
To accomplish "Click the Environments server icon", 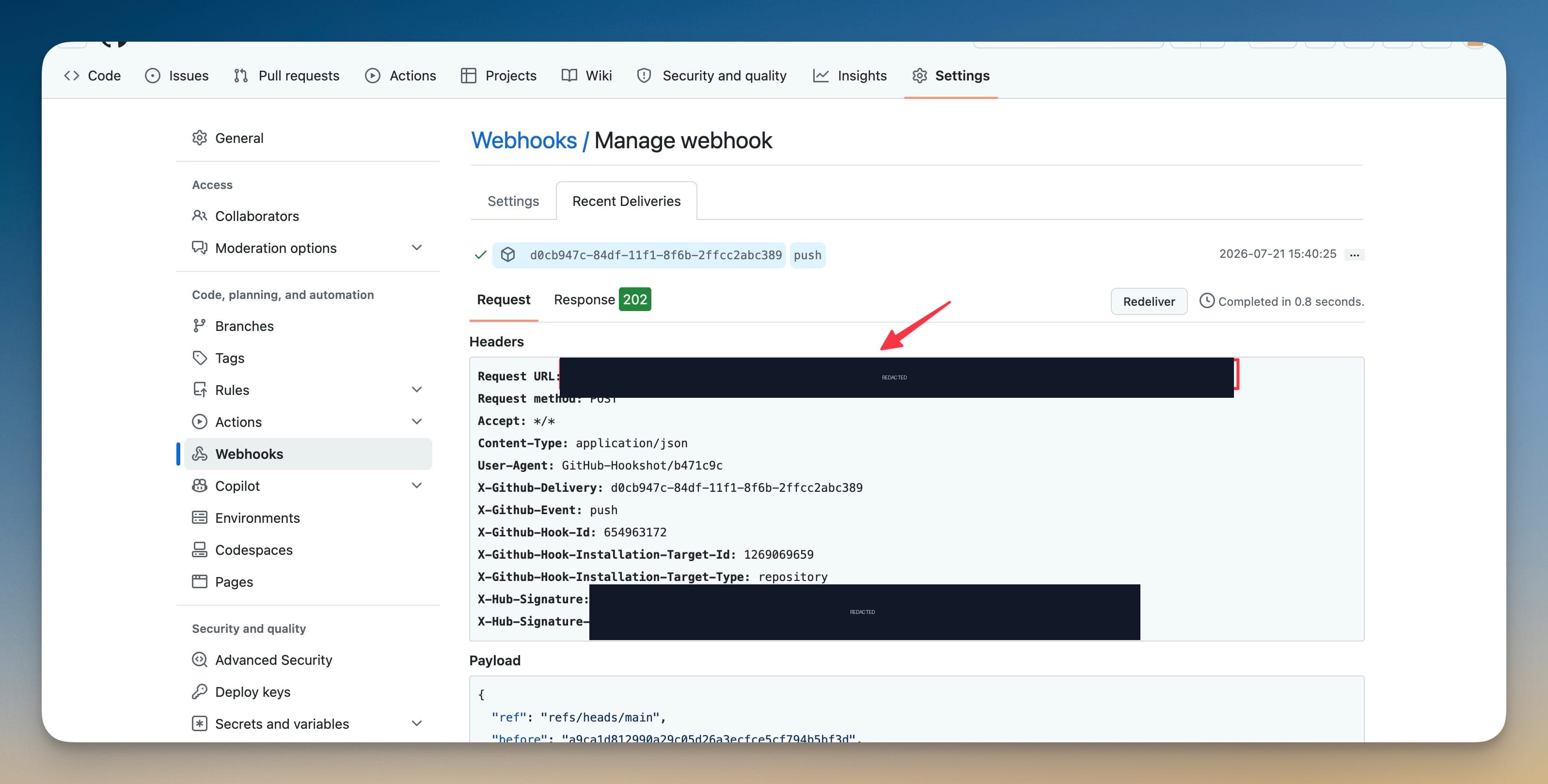I will coord(200,517).
